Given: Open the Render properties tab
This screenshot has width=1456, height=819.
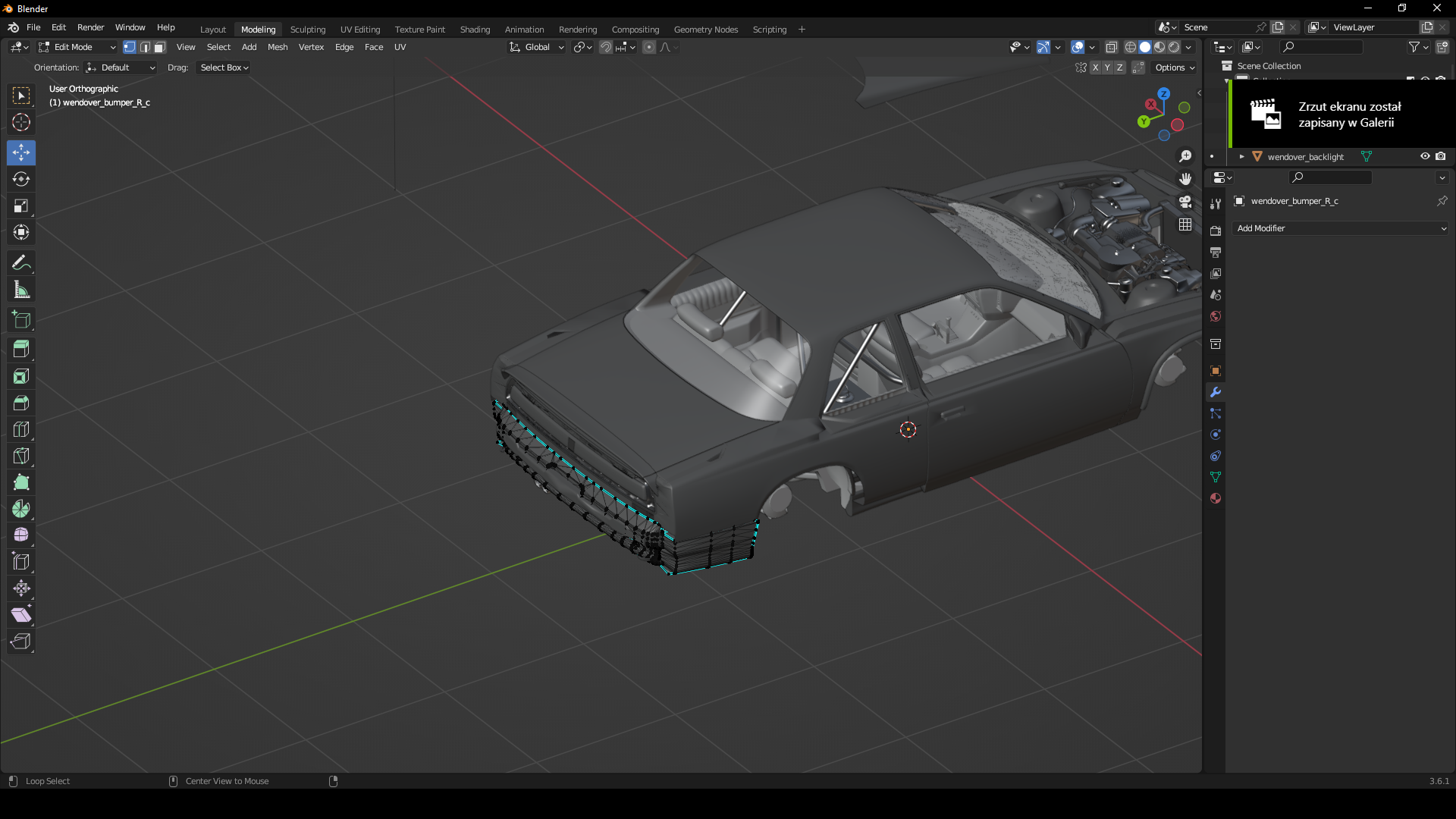Looking at the screenshot, I should point(1216,231).
